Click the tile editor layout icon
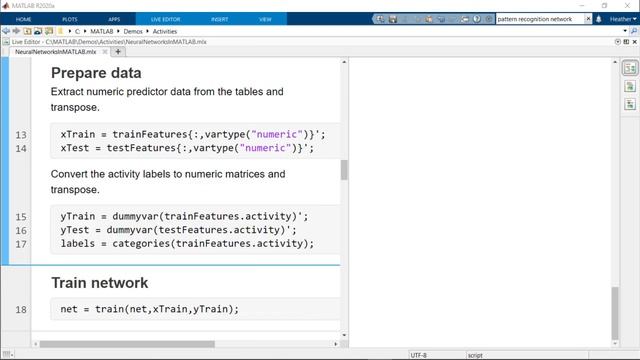The image size is (640, 360). pyautogui.click(x=626, y=42)
